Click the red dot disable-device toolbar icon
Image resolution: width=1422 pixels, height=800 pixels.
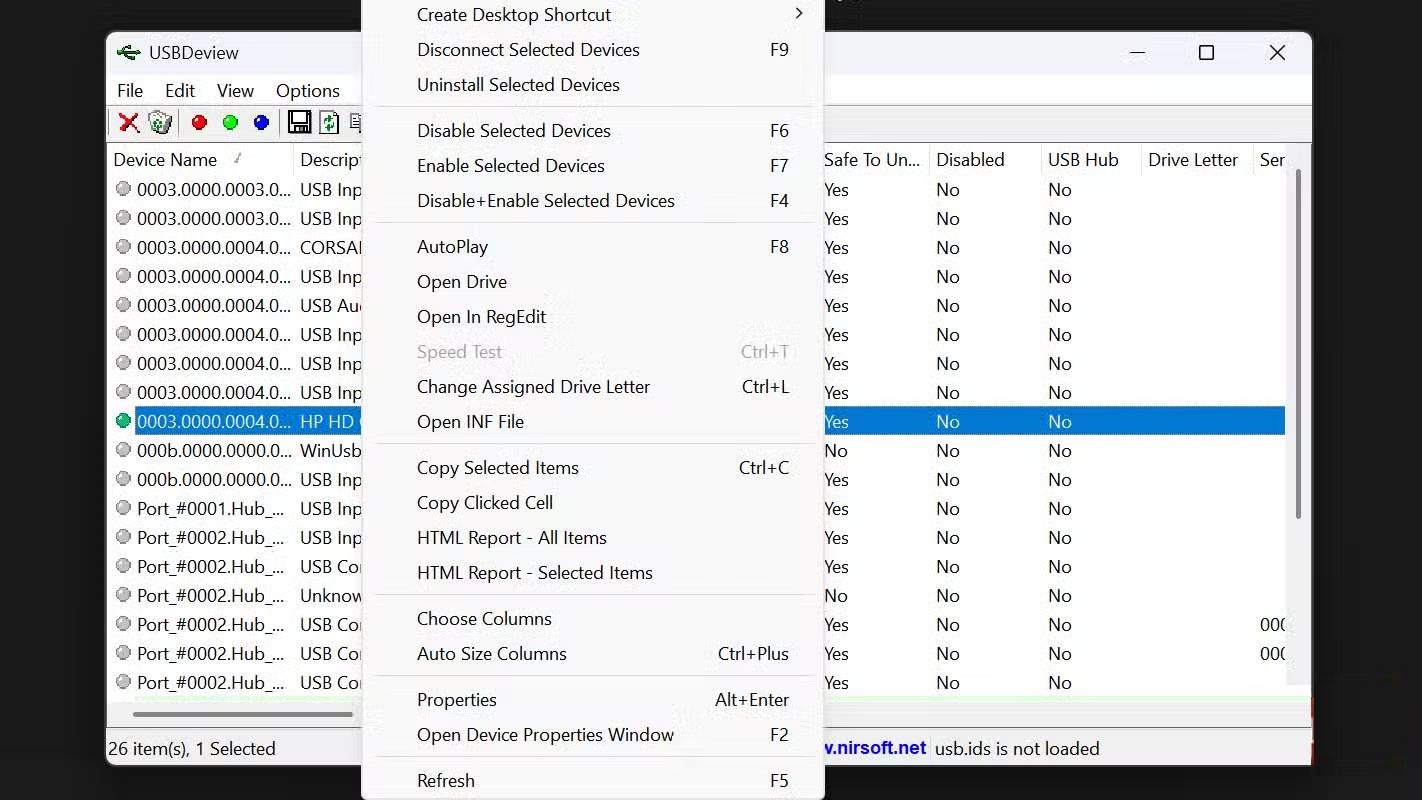tap(199, 122)
